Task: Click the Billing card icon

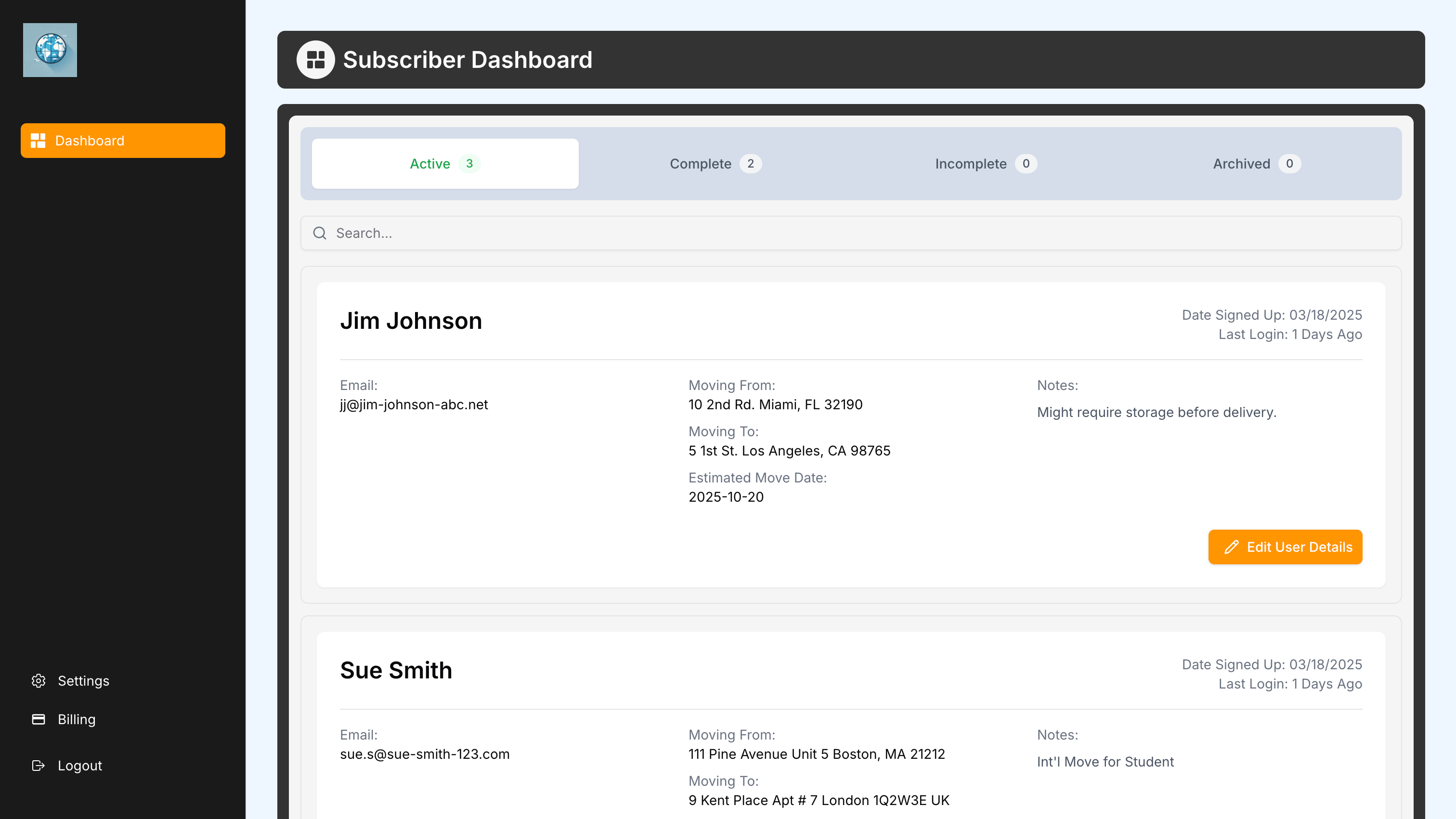Action: pyautogui.click(x=39, y=719)
